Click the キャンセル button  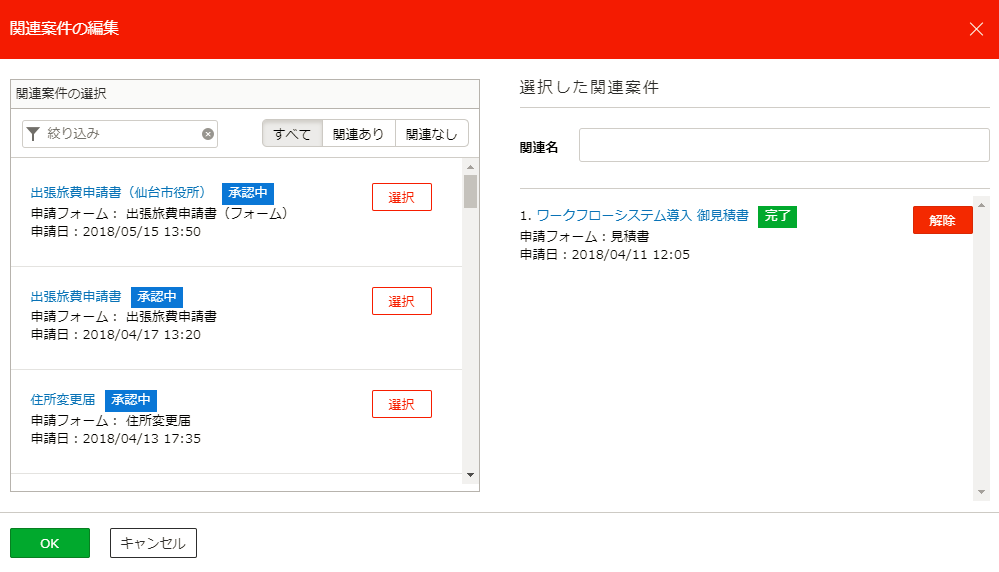click(153, 543)
